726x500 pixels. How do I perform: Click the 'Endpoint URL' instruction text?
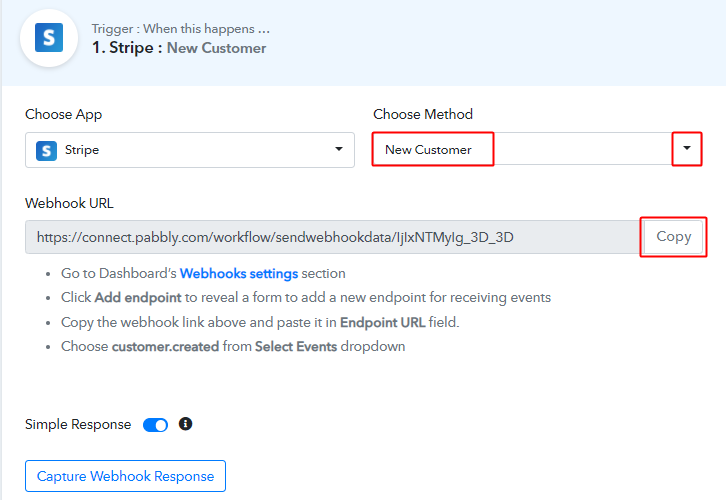382,322
